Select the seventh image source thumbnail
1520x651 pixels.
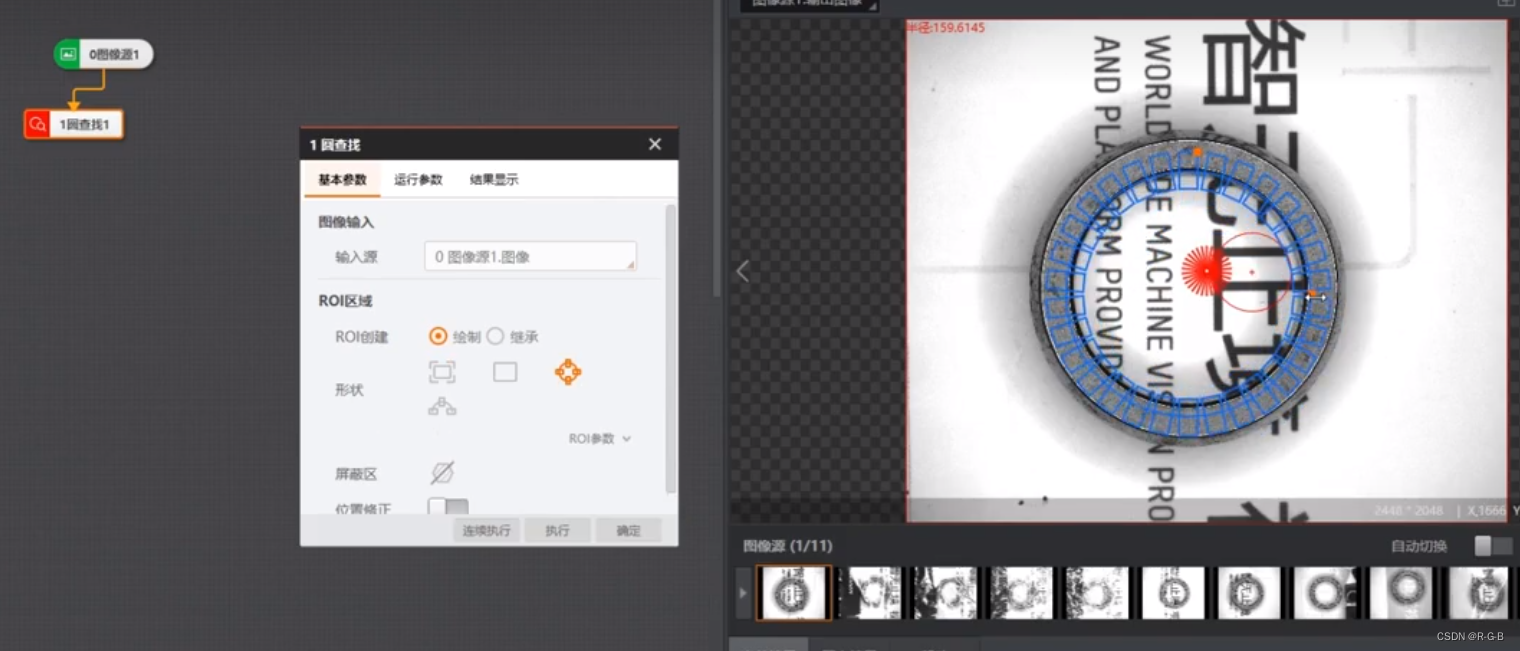point(1249,593)
